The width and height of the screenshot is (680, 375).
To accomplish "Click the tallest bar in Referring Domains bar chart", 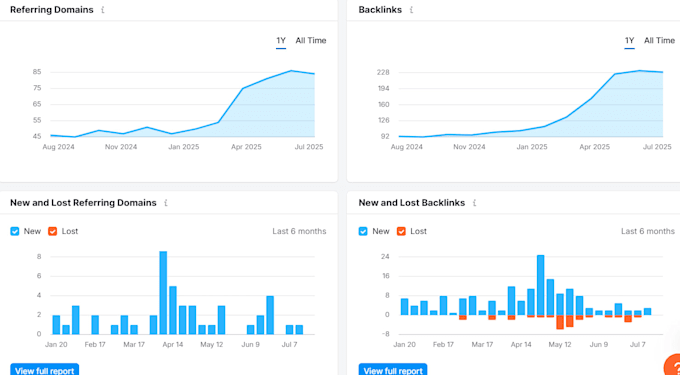I will coord(163,293).
